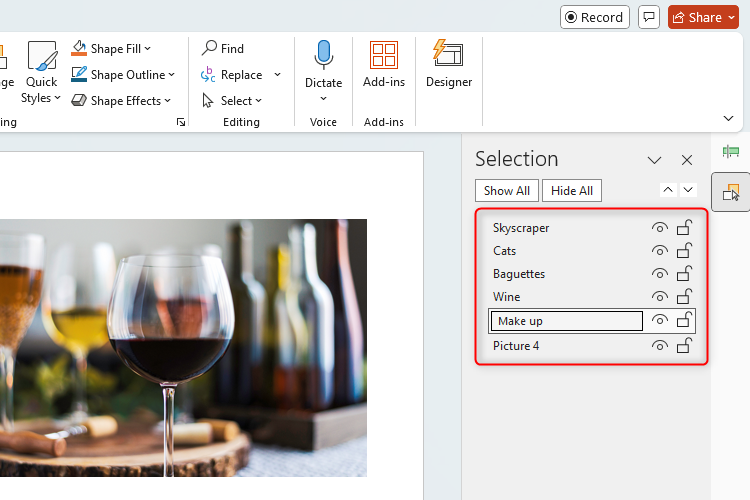The width and height of the screenshot is (750, 500).
Task: Open Selection pane options chevron
Action: (x=654, y=160)
